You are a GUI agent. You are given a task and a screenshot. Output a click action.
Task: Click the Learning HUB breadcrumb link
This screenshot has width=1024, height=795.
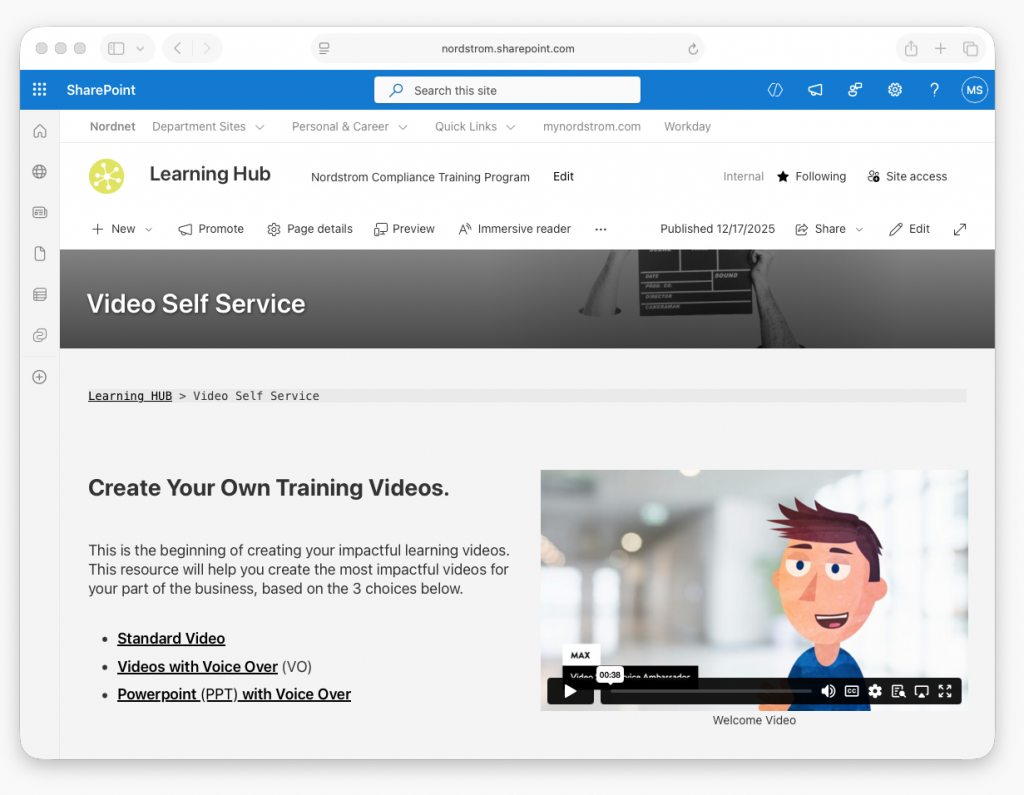[x=130, y=396]
